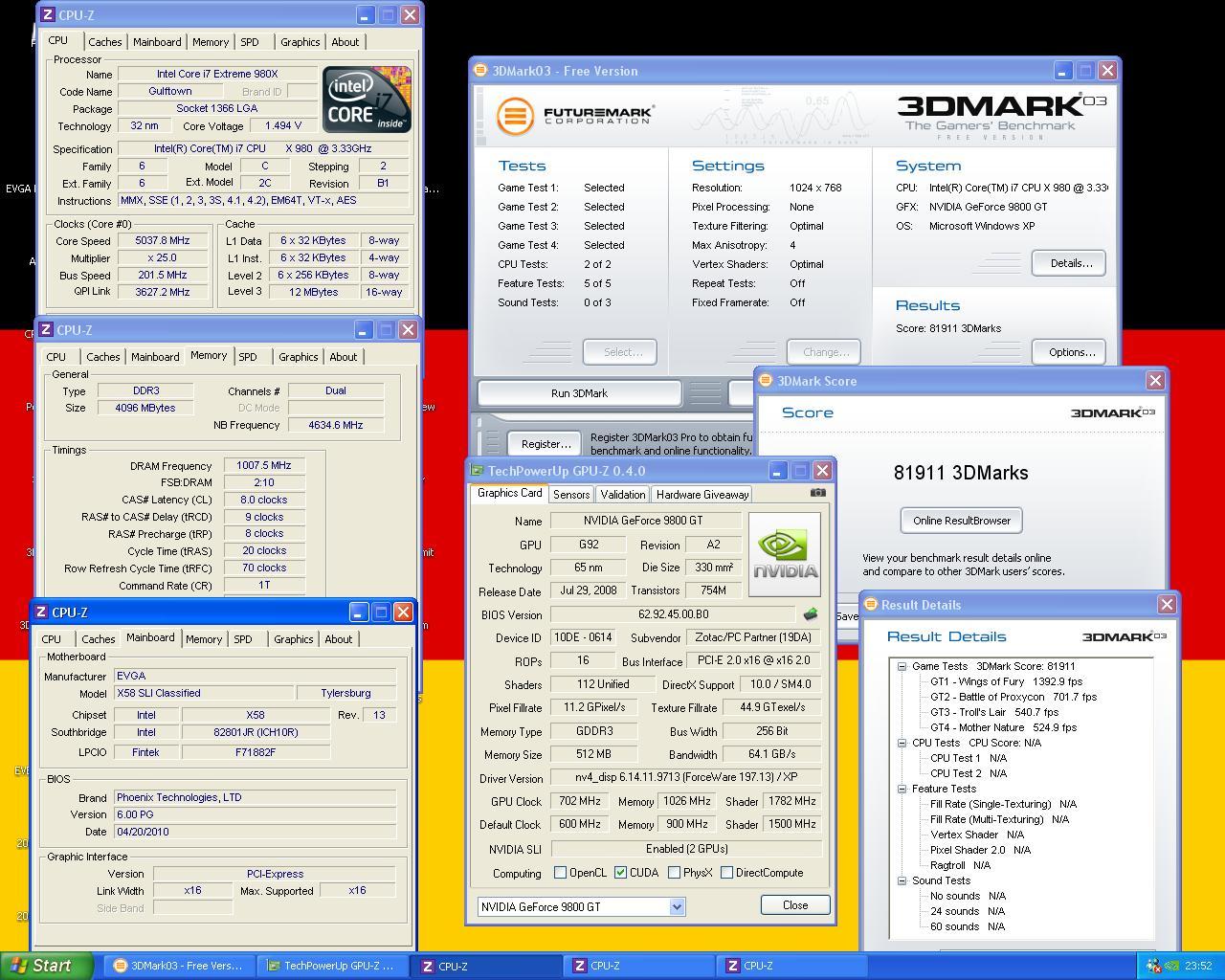Collapse the CPU Tests tree node
This screenshot has width=1225, height=980.
pos(902,743)
